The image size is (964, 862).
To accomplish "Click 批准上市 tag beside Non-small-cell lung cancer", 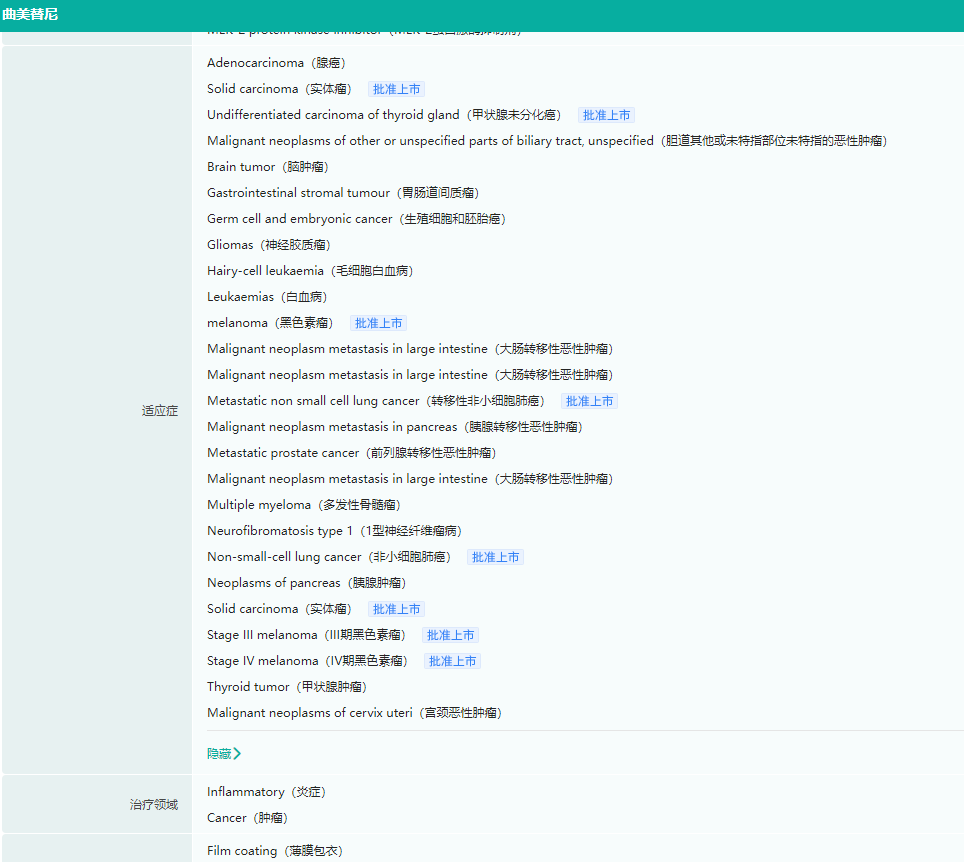I will pos(495,557).
